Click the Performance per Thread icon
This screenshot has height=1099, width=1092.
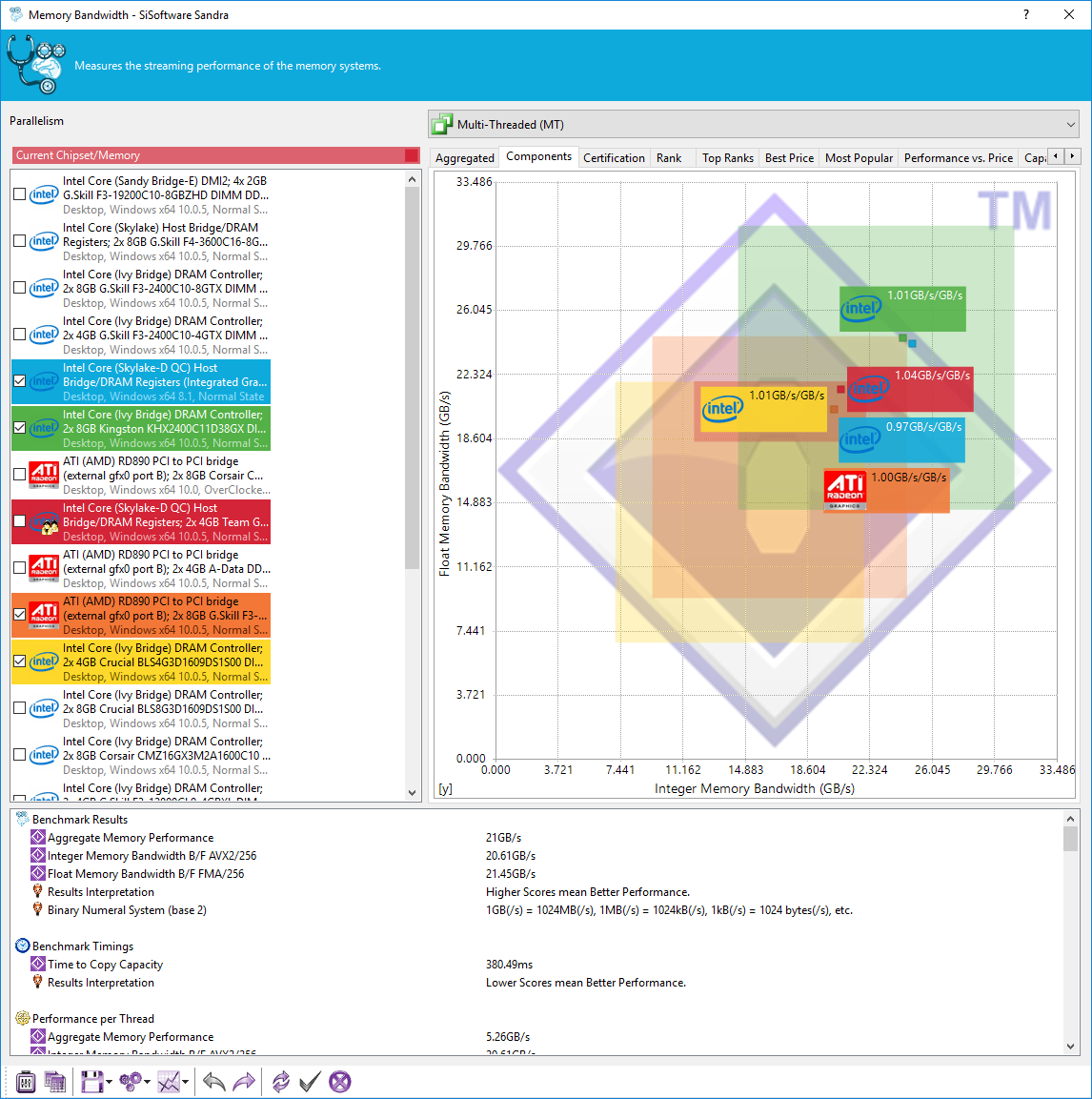point(23,1018)
